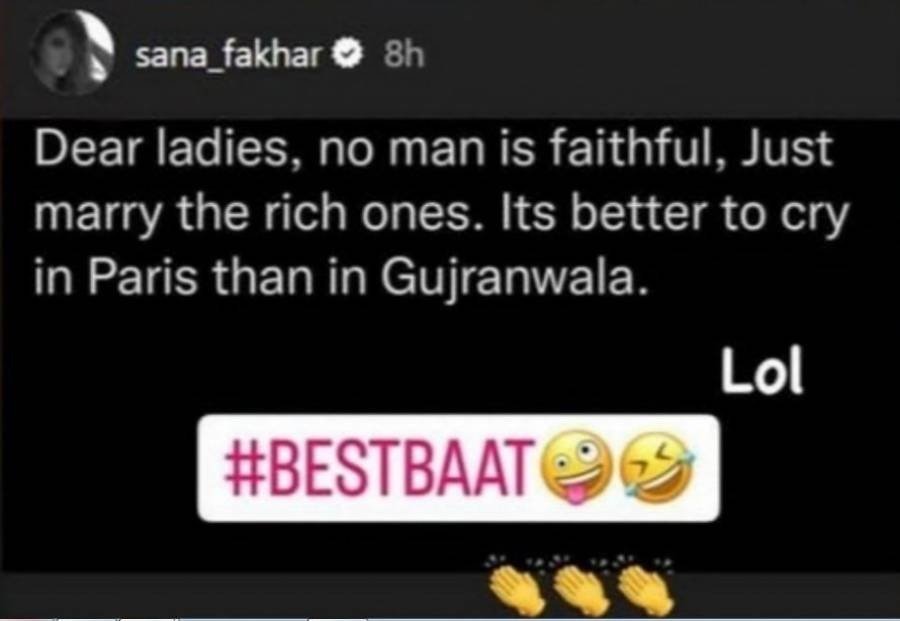Click the word "Just" ending the first line

[x=786, y=148]
